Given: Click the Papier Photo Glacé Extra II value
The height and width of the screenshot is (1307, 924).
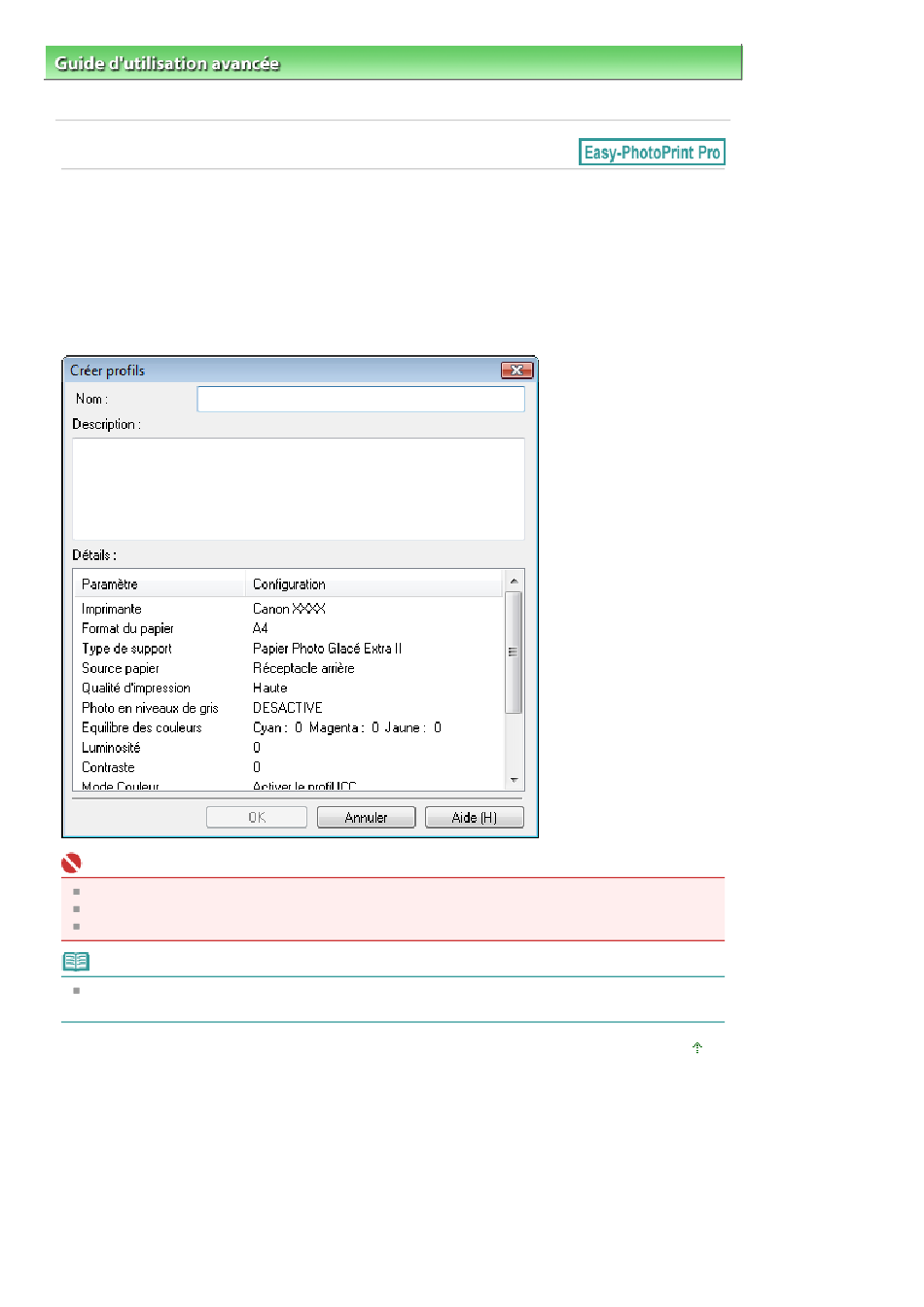Looking at the screenshot, I should coord(327,649).
